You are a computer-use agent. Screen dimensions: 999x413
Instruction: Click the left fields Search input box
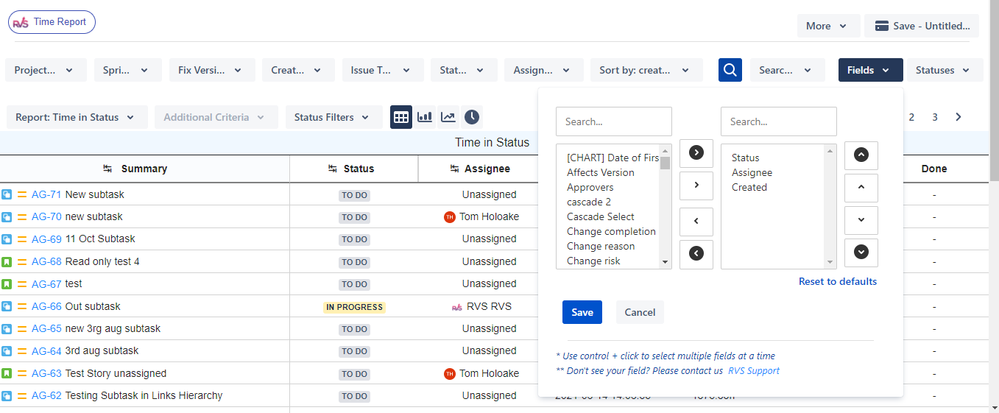614,122
